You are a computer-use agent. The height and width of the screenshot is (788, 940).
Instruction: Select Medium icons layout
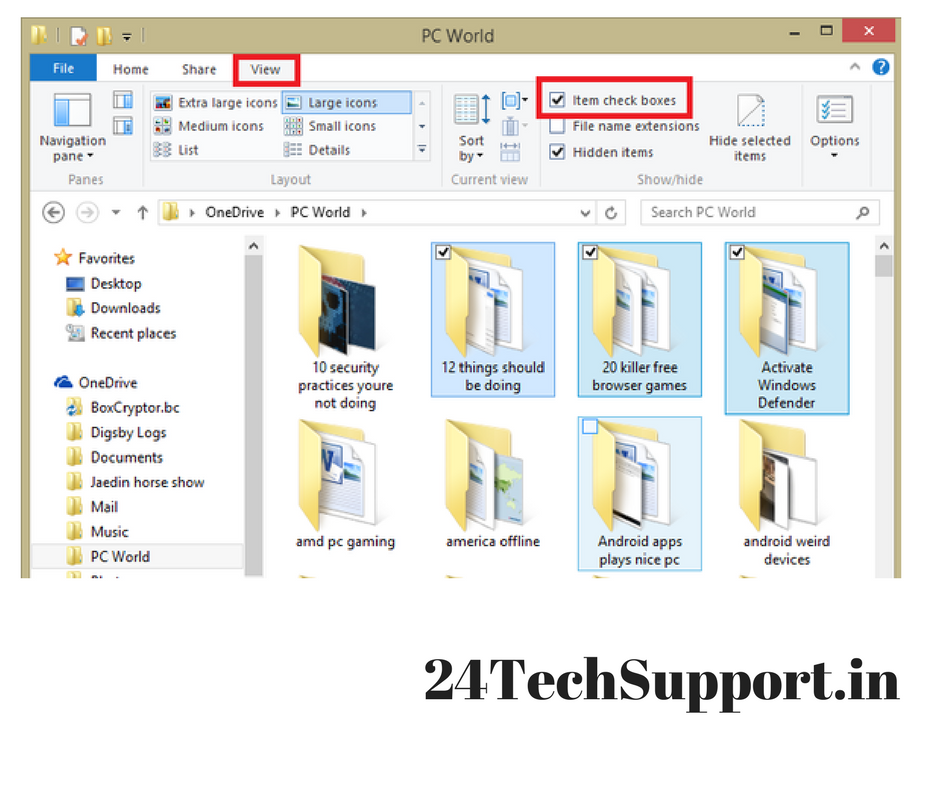209,126
